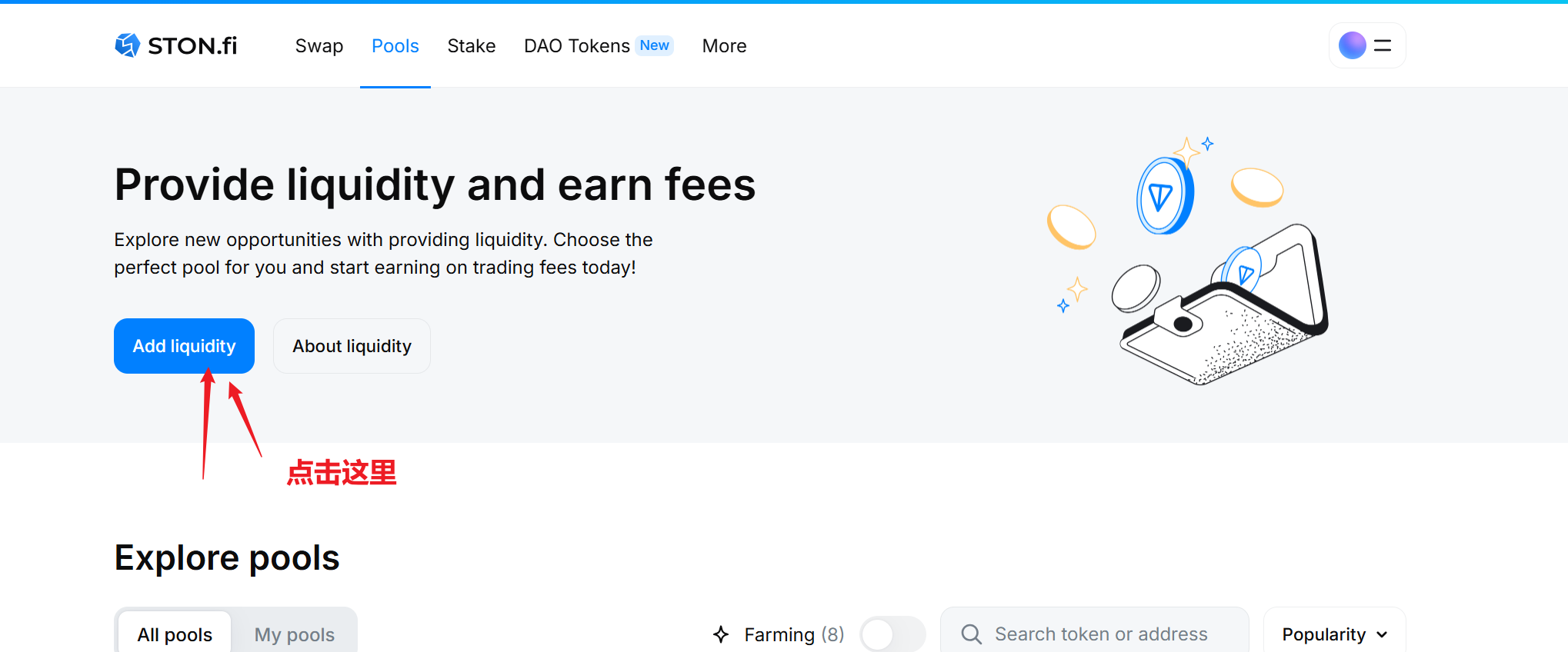Click the purple wallet avatar icon

[x=1352, y=45]
